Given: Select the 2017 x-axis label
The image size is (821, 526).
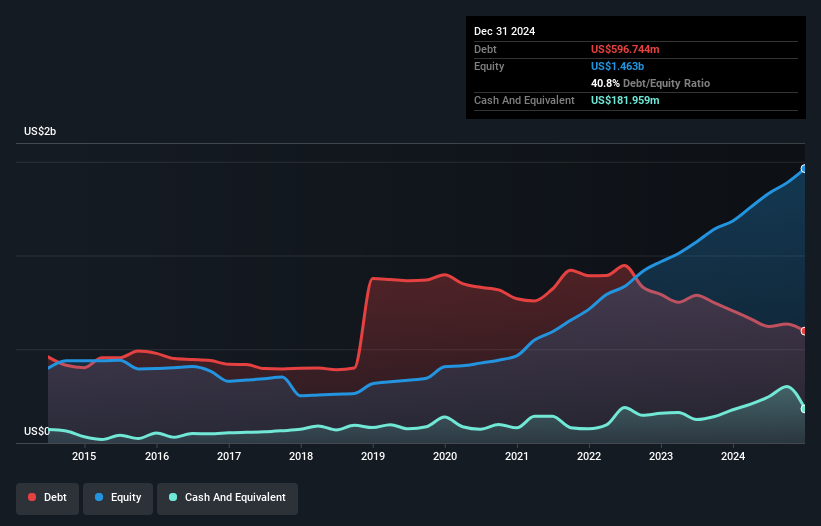Looking at the screenshot, I should click(x=229, y=456).
